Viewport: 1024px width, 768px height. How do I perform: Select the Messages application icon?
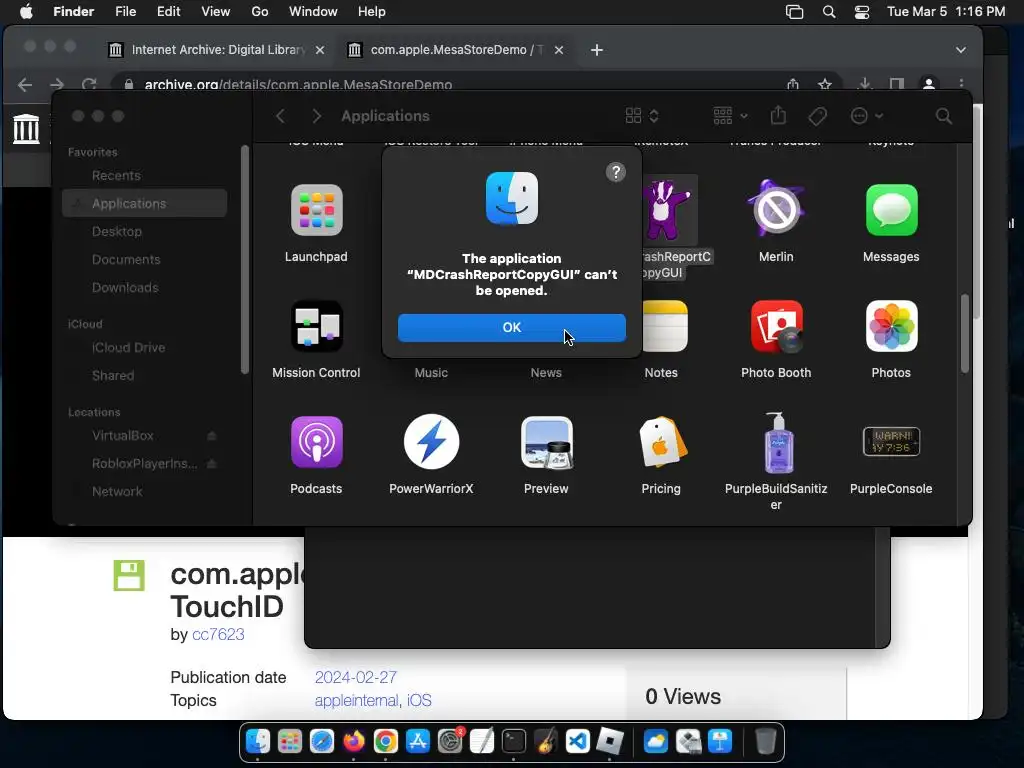(891, 210)
